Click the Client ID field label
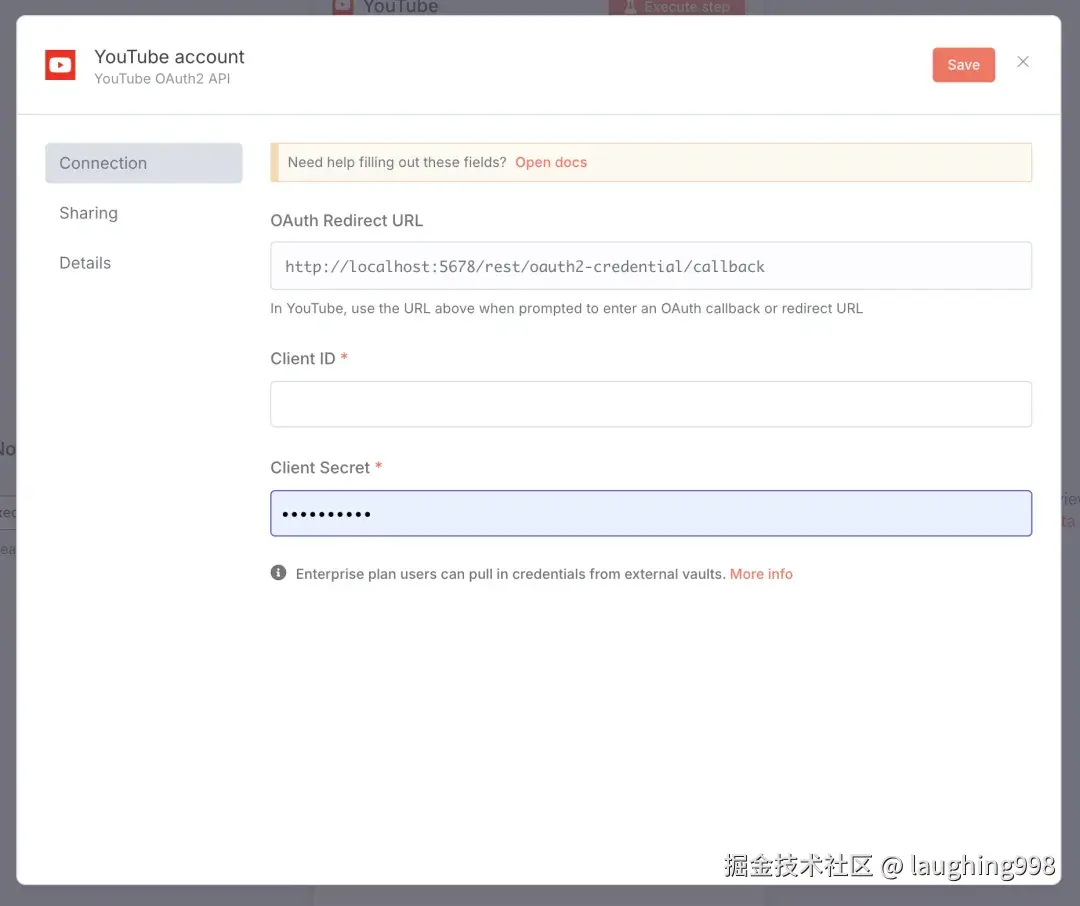The image size is (1080, 906). [x=302, y=359]
